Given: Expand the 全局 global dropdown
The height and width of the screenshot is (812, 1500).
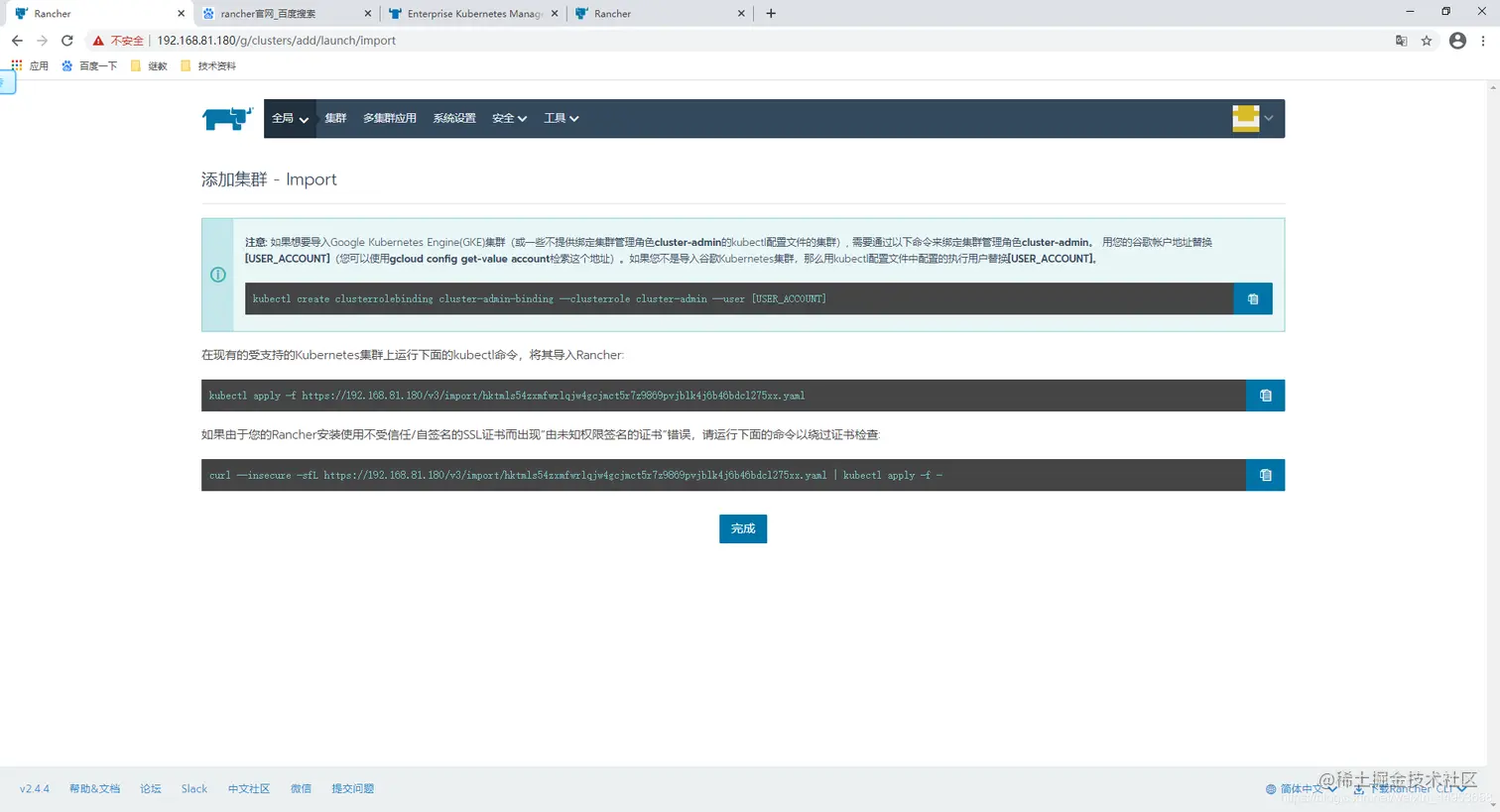Looking at the screenshot, I should coord(290,118).
